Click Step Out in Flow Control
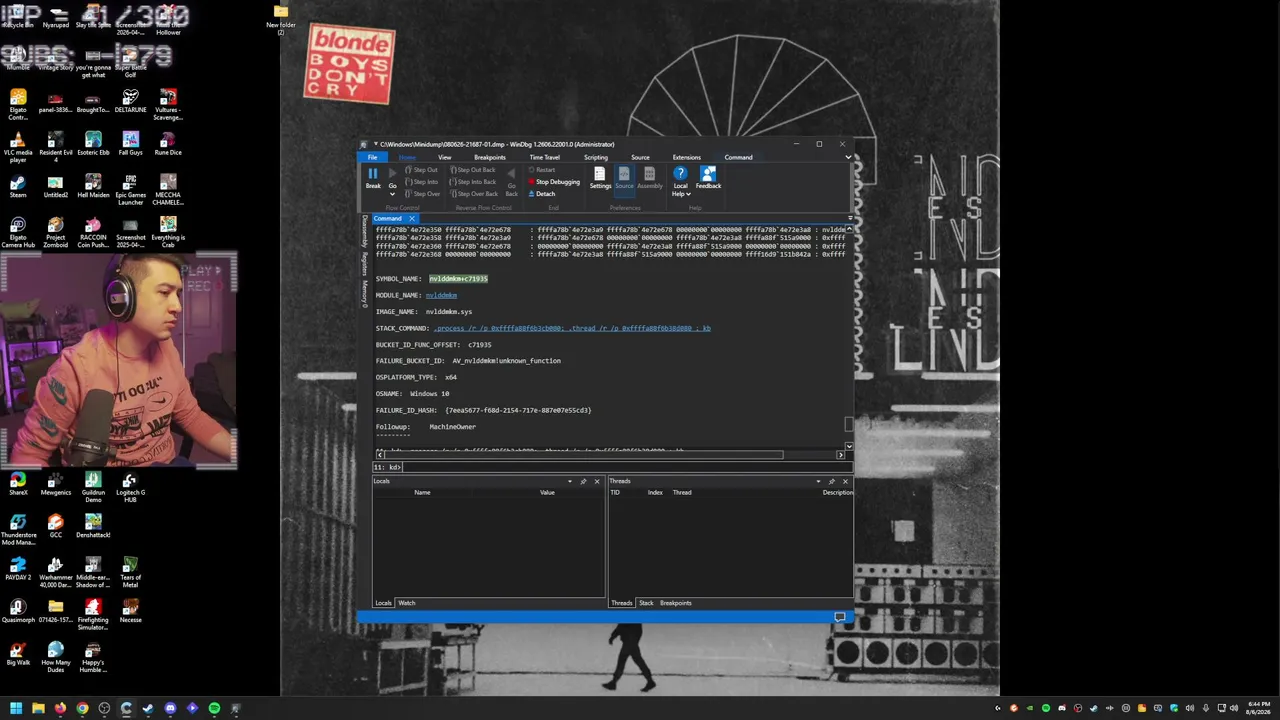Viewport: 1280px width, 720px height. coord(421,170)
